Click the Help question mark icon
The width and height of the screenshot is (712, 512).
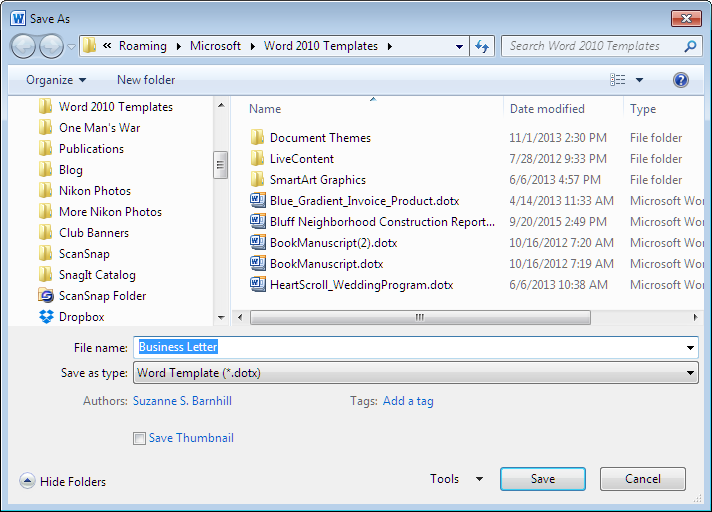pyautogui.click(x=681, y=80)
